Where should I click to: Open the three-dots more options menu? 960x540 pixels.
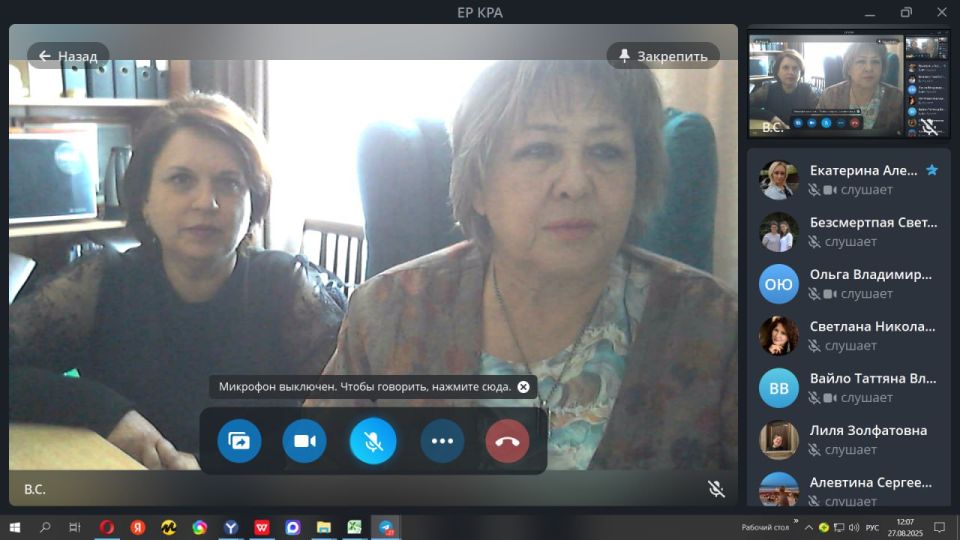[442, 441]
